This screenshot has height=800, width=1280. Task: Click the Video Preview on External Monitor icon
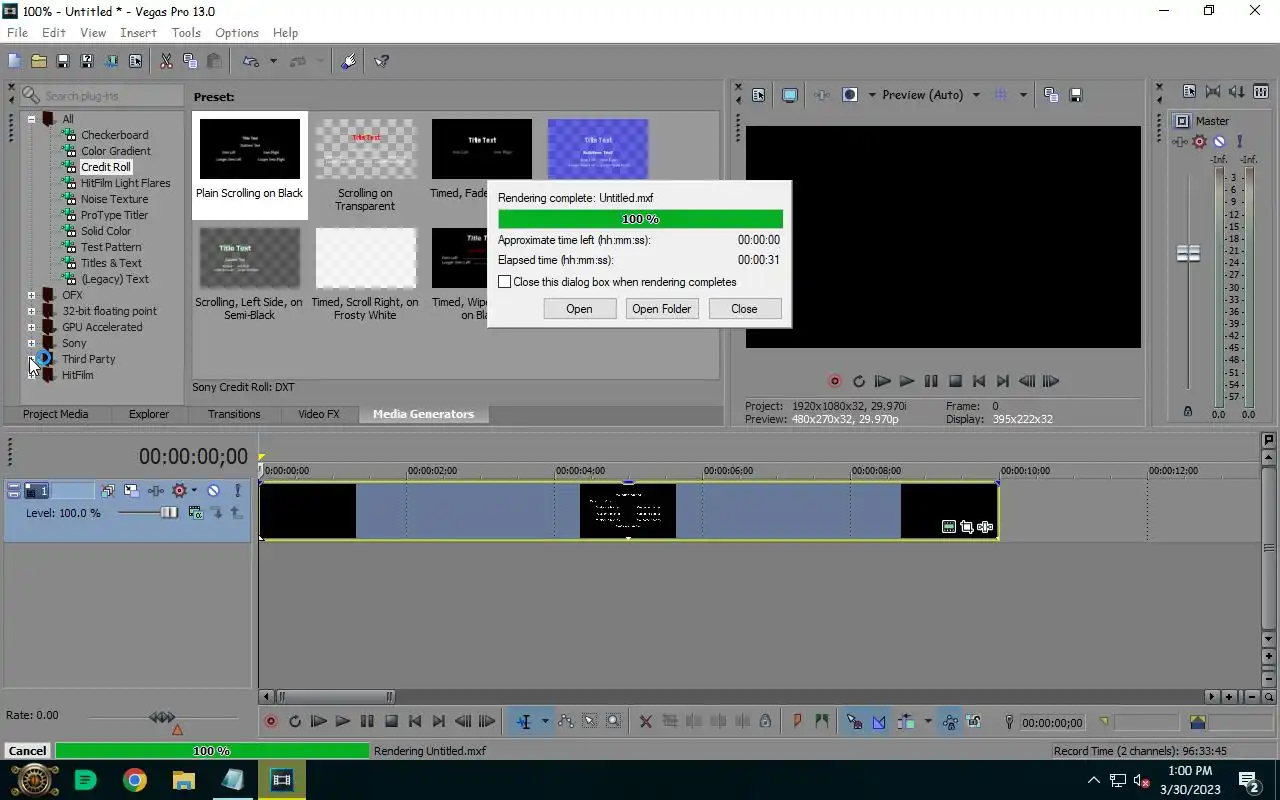790,95
